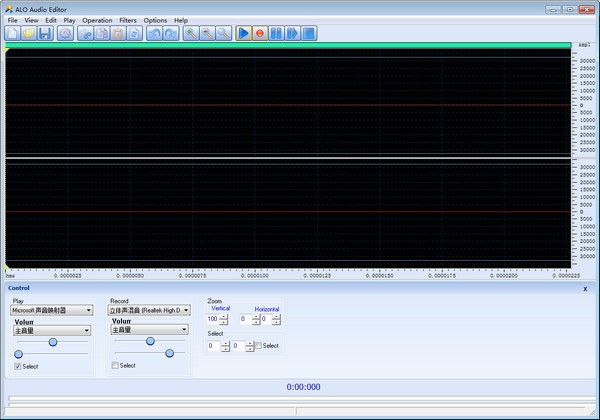
Task: Enable the Select checkbox in Record section
Action: click(x=115, y=366)
